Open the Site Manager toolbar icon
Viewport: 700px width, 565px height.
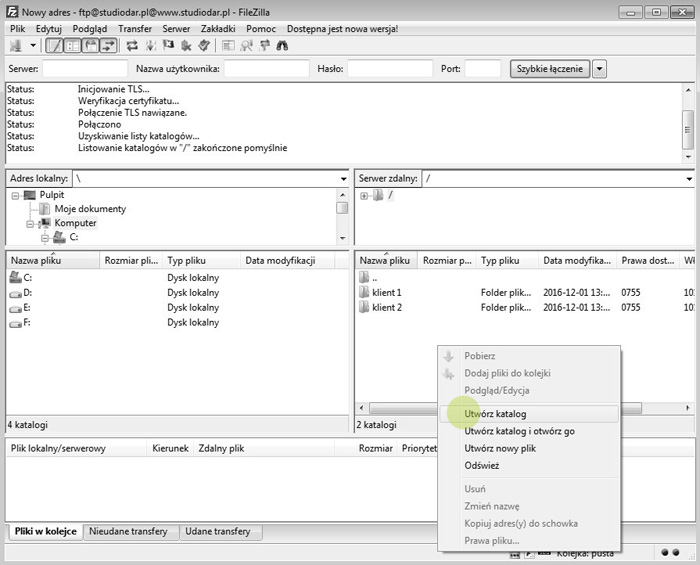click(x=16, y=45)
